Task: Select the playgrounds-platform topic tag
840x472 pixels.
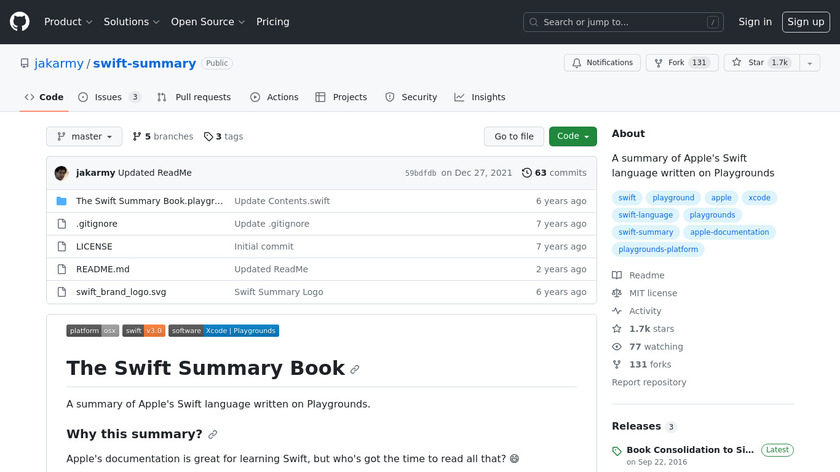Action: 658,249
